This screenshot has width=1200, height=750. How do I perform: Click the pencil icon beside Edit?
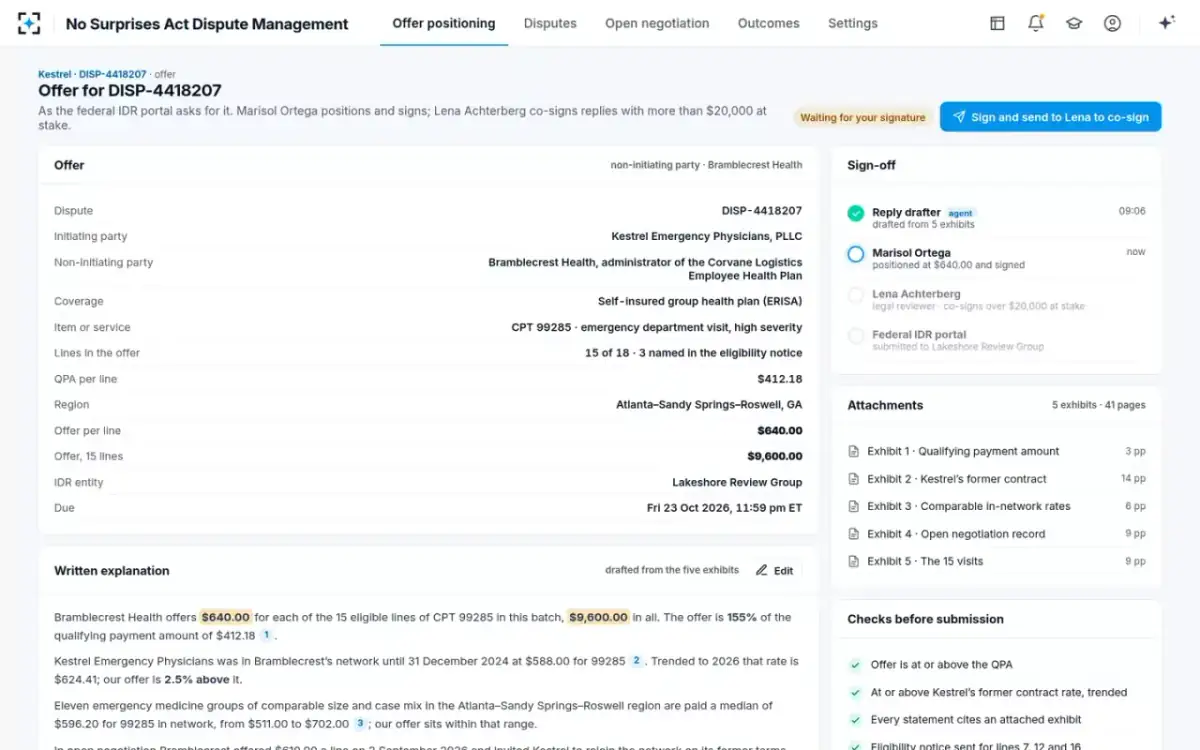point(761,570)
